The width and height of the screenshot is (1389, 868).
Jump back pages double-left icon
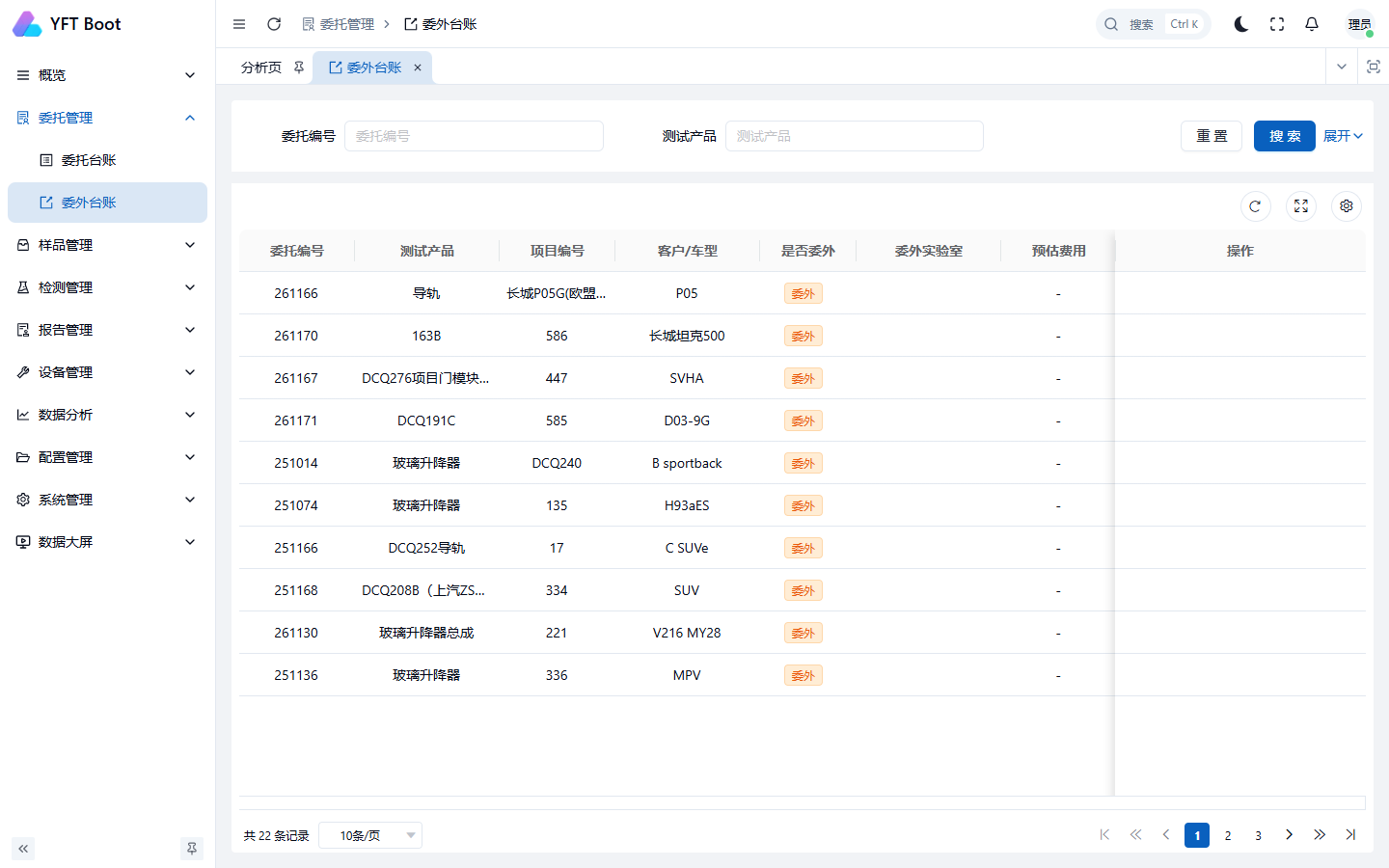click(1135, 835)
